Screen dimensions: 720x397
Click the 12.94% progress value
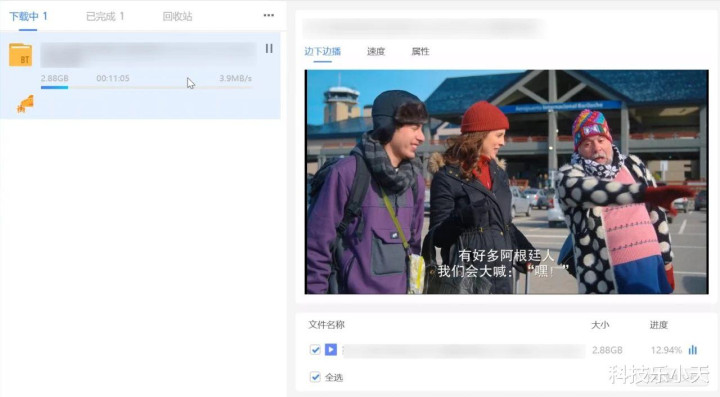coord(666,350)
